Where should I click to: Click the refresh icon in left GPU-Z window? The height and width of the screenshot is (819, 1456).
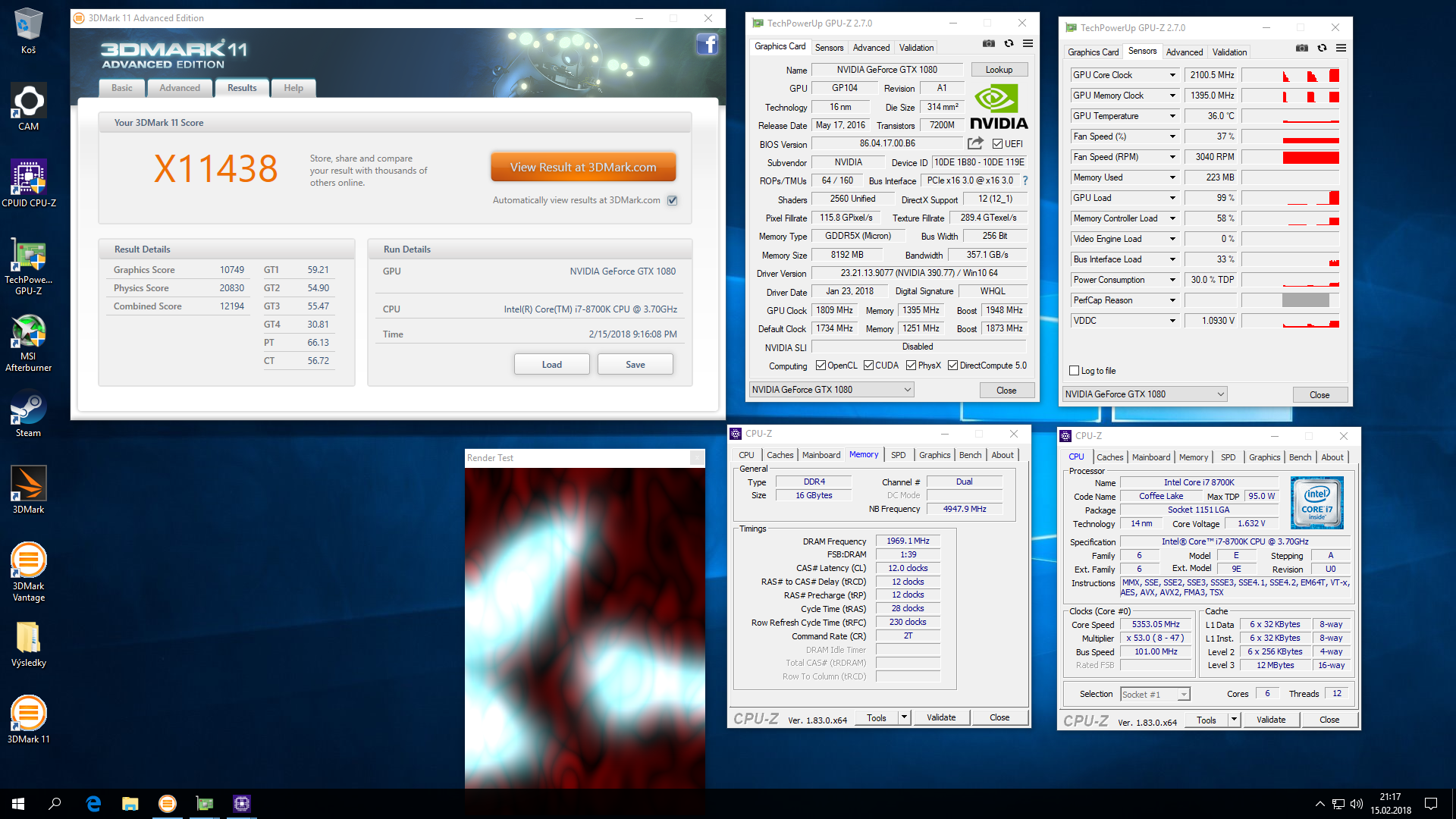(1009, 43)
